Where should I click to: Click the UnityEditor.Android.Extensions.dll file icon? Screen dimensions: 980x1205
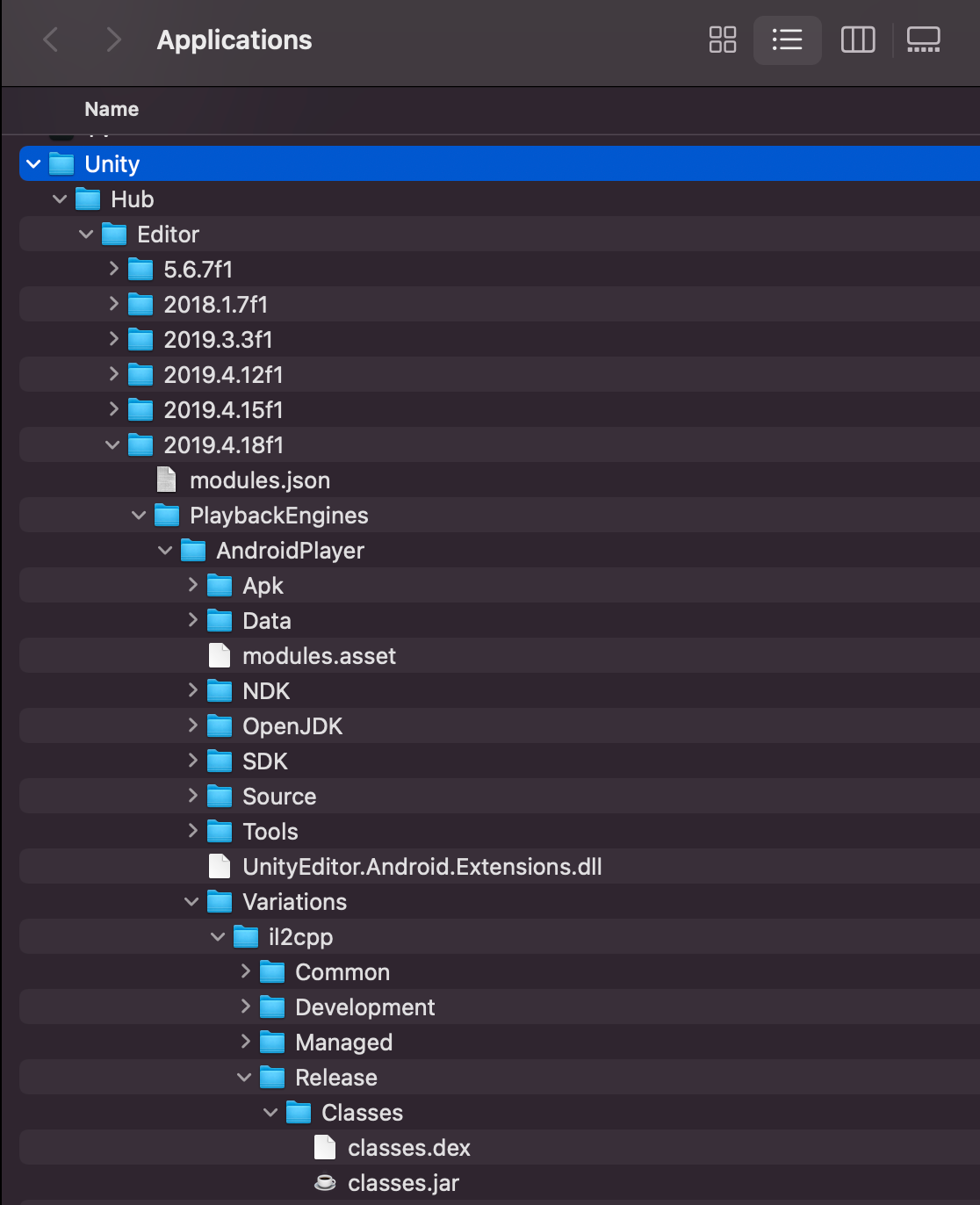219,866
